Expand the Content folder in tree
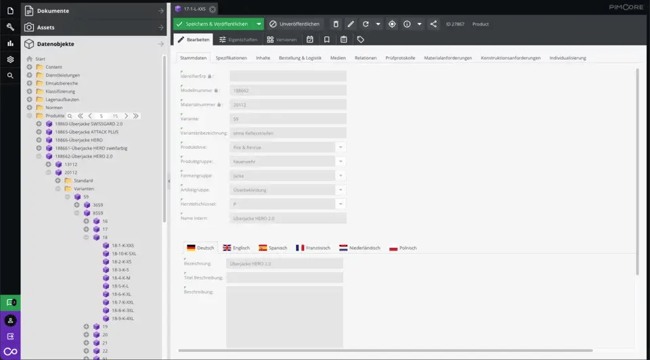 pyautogui.click(x=29, y=67)
